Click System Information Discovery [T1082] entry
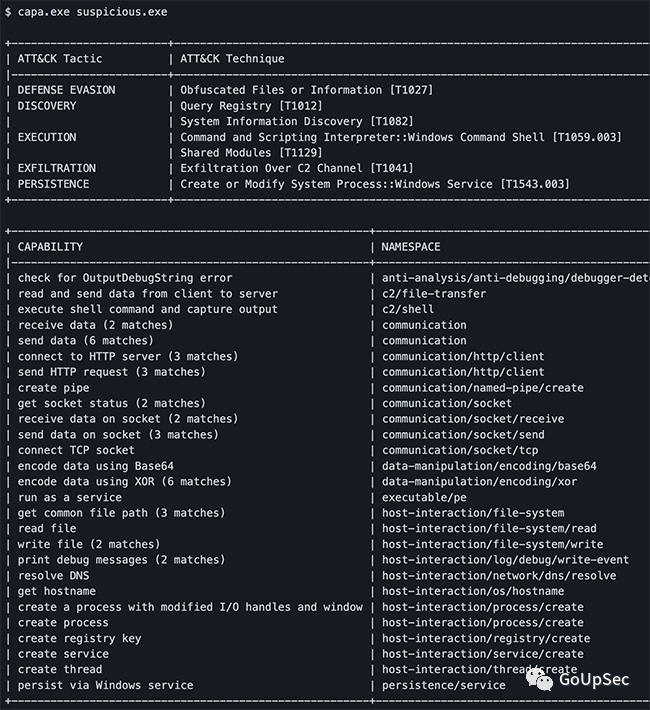This screenshot has height=710, width=650. 283,121
